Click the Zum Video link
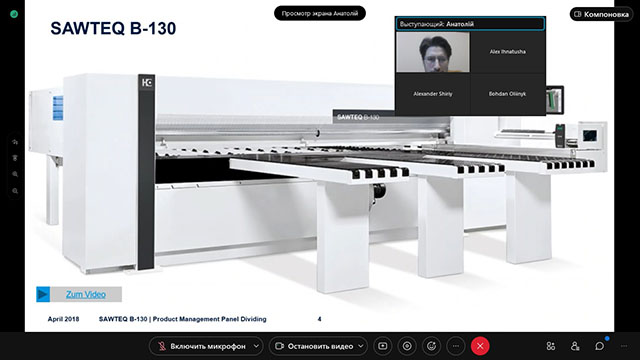Image resolution: width=640 pixels, height=360 pixels. point(86,294)
